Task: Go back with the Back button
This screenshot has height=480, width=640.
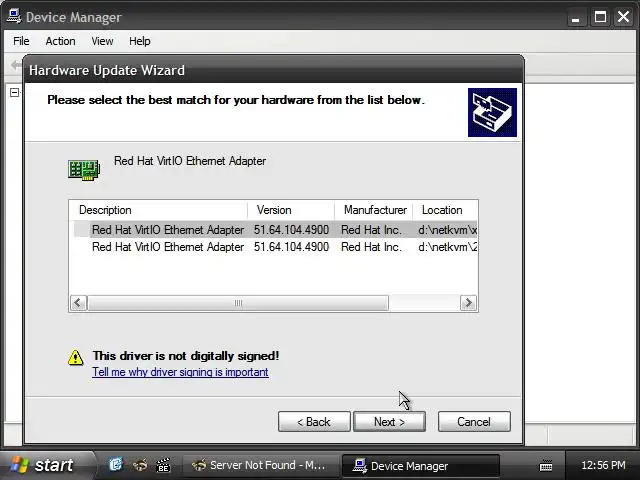Action: pyautogui.click(x=314, y=422)
